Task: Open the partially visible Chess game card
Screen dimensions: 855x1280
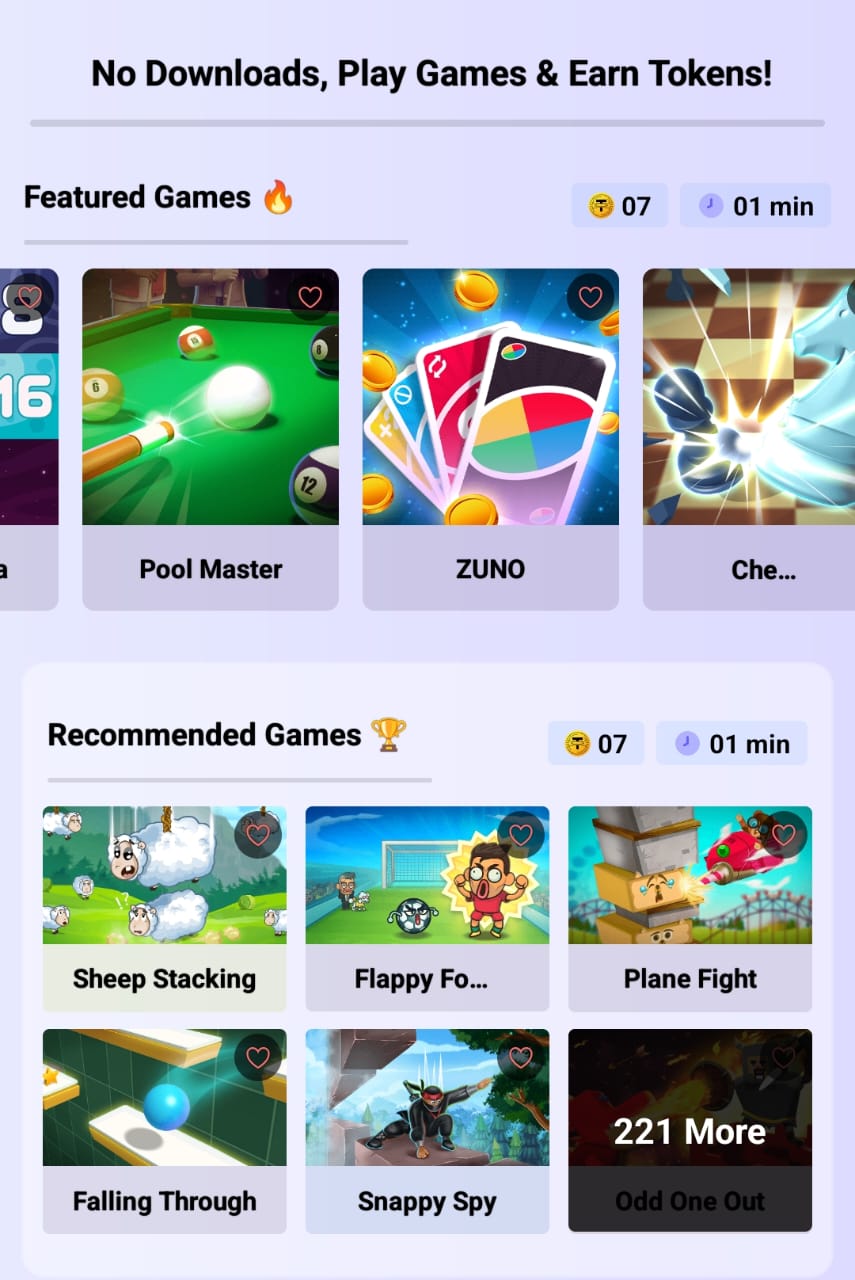Action: click(749, 439)
